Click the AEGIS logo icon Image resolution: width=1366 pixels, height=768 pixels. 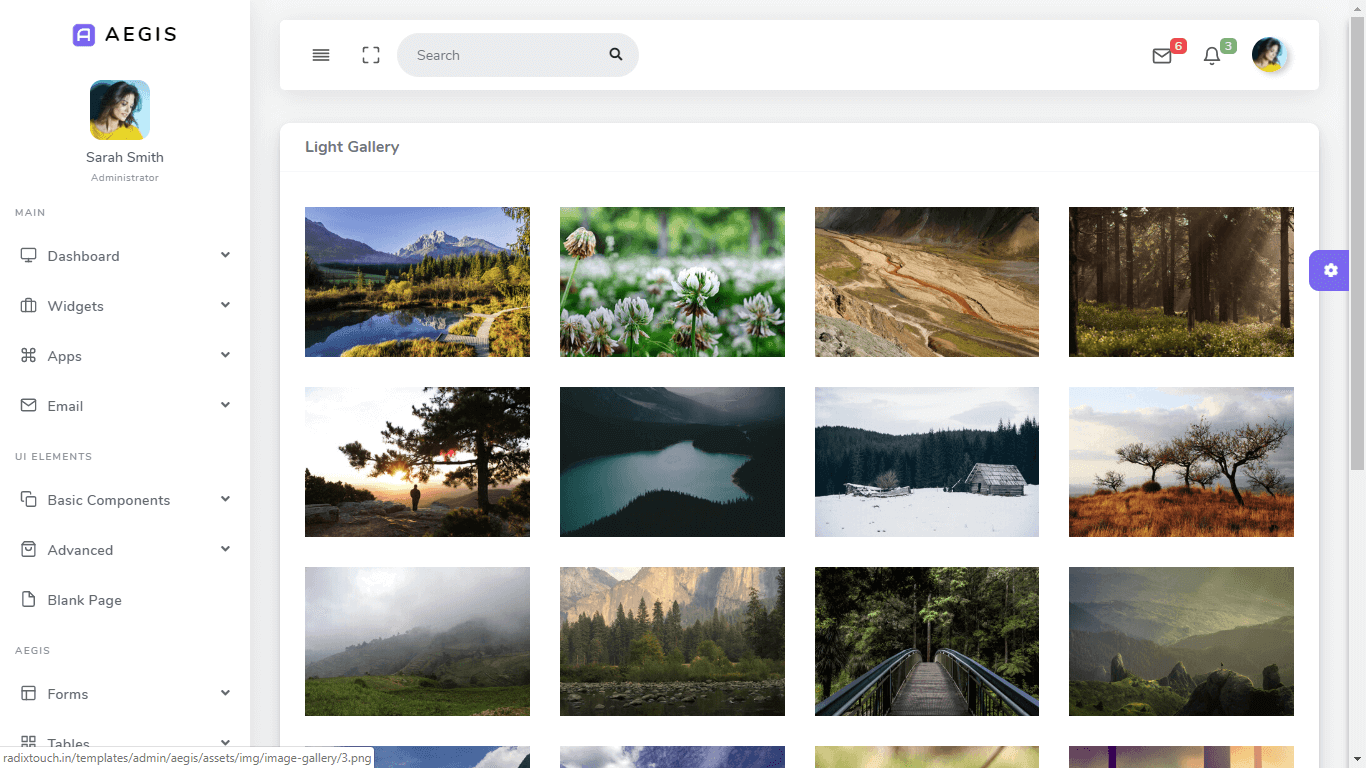pos(84,35)
